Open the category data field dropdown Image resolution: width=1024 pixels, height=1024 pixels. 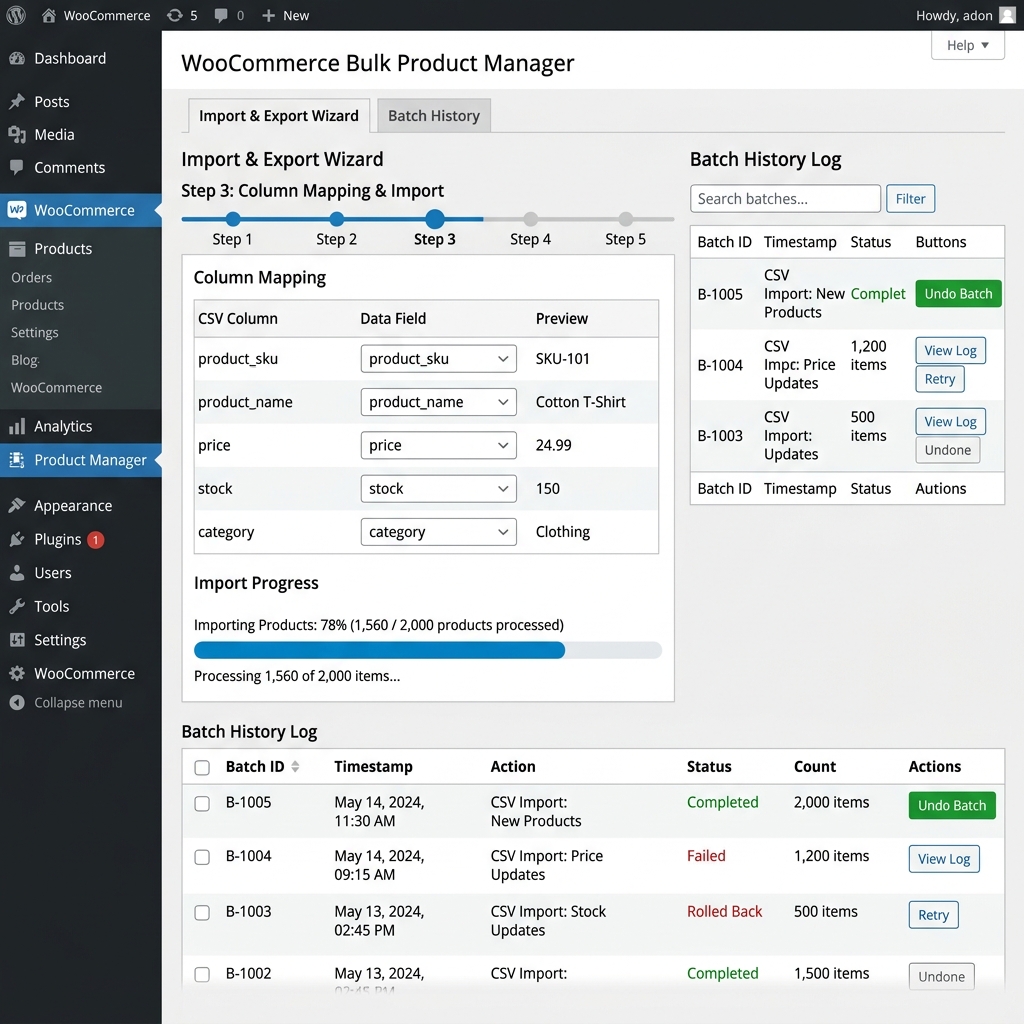[438, 532]
